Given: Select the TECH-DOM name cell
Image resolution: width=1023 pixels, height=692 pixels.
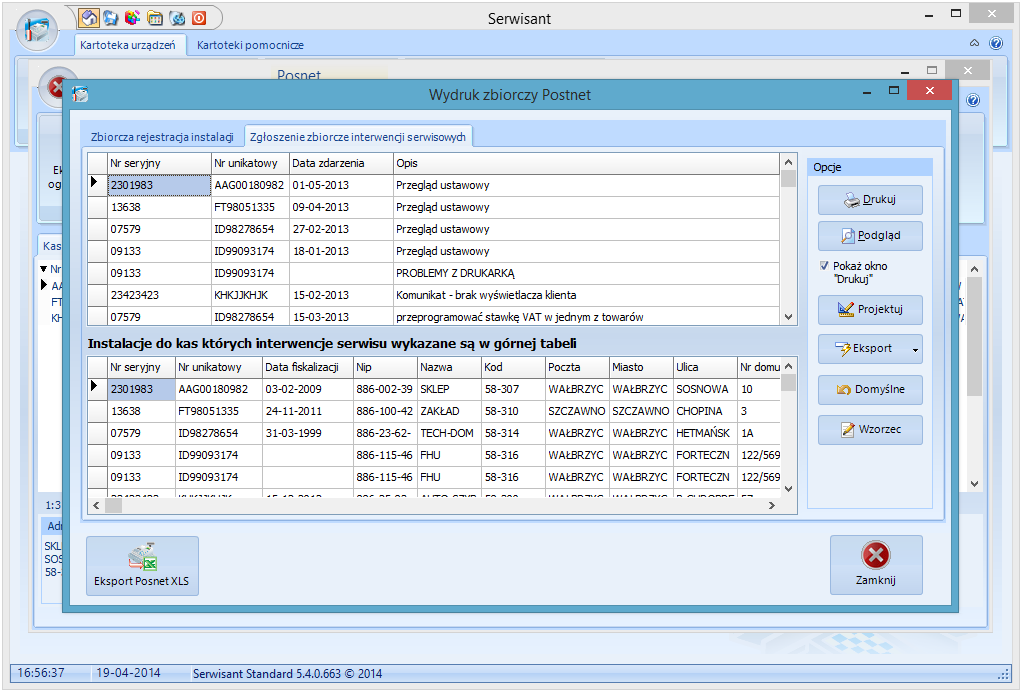Looking at the screenshot, I should [x=449, y=433].
